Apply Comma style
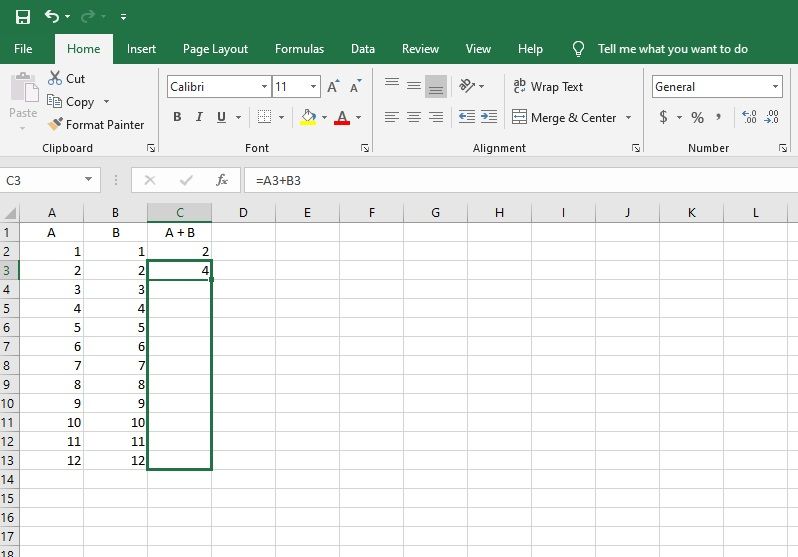The image size is (798, 557). pyautogui.click(x=718, y=117)
